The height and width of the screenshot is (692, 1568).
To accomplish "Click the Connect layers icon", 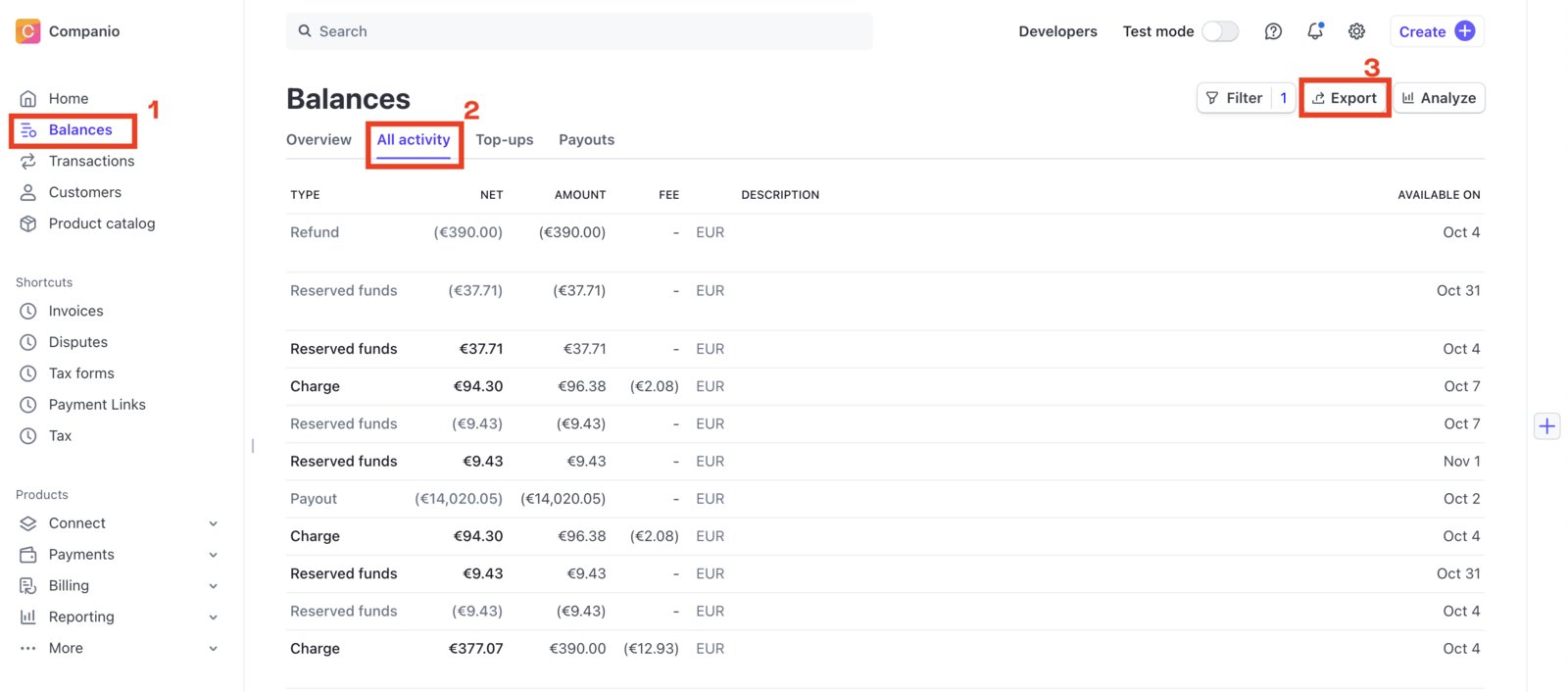I will point(28,523).
